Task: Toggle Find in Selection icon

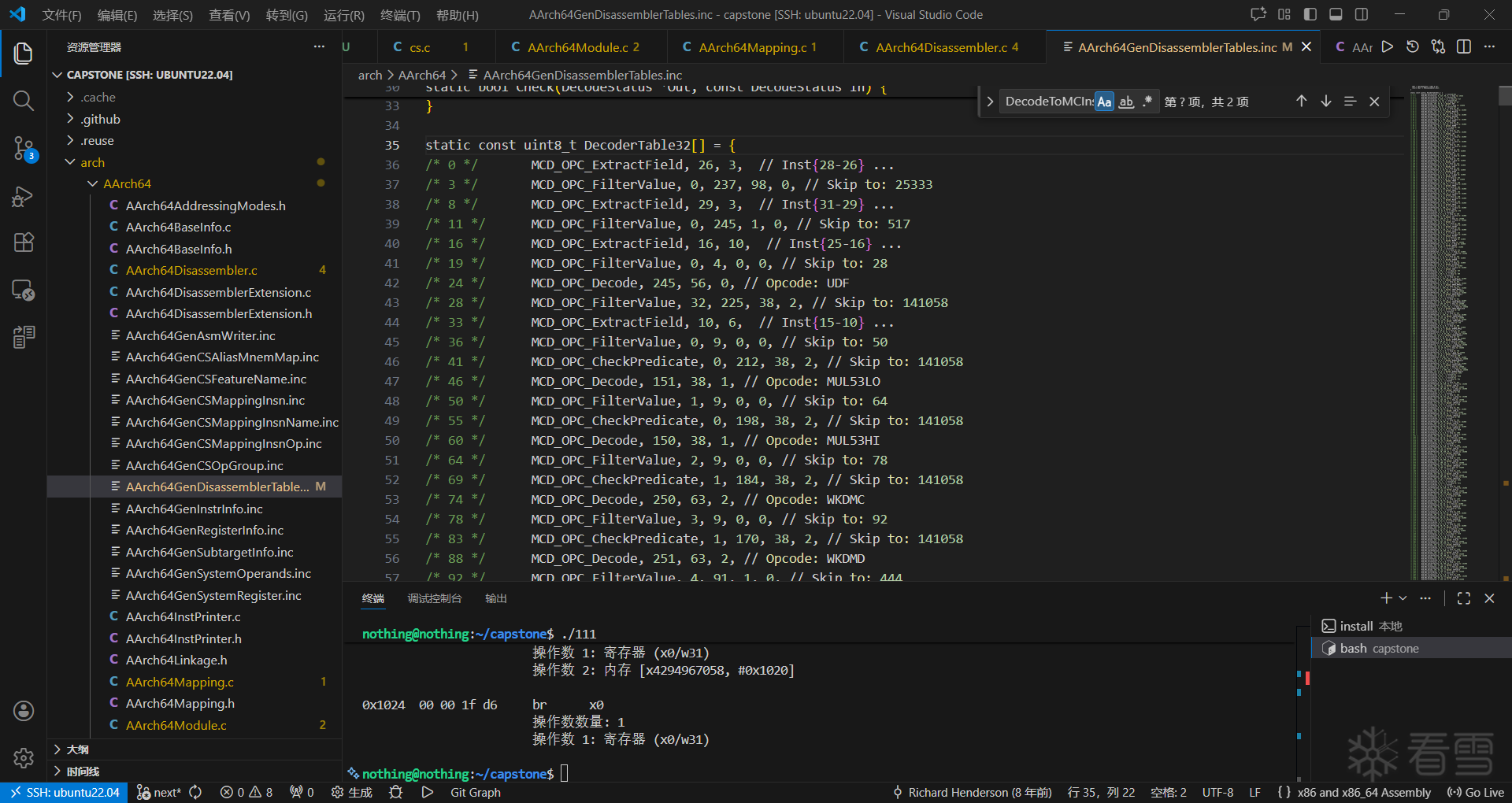Action: 1350,102
